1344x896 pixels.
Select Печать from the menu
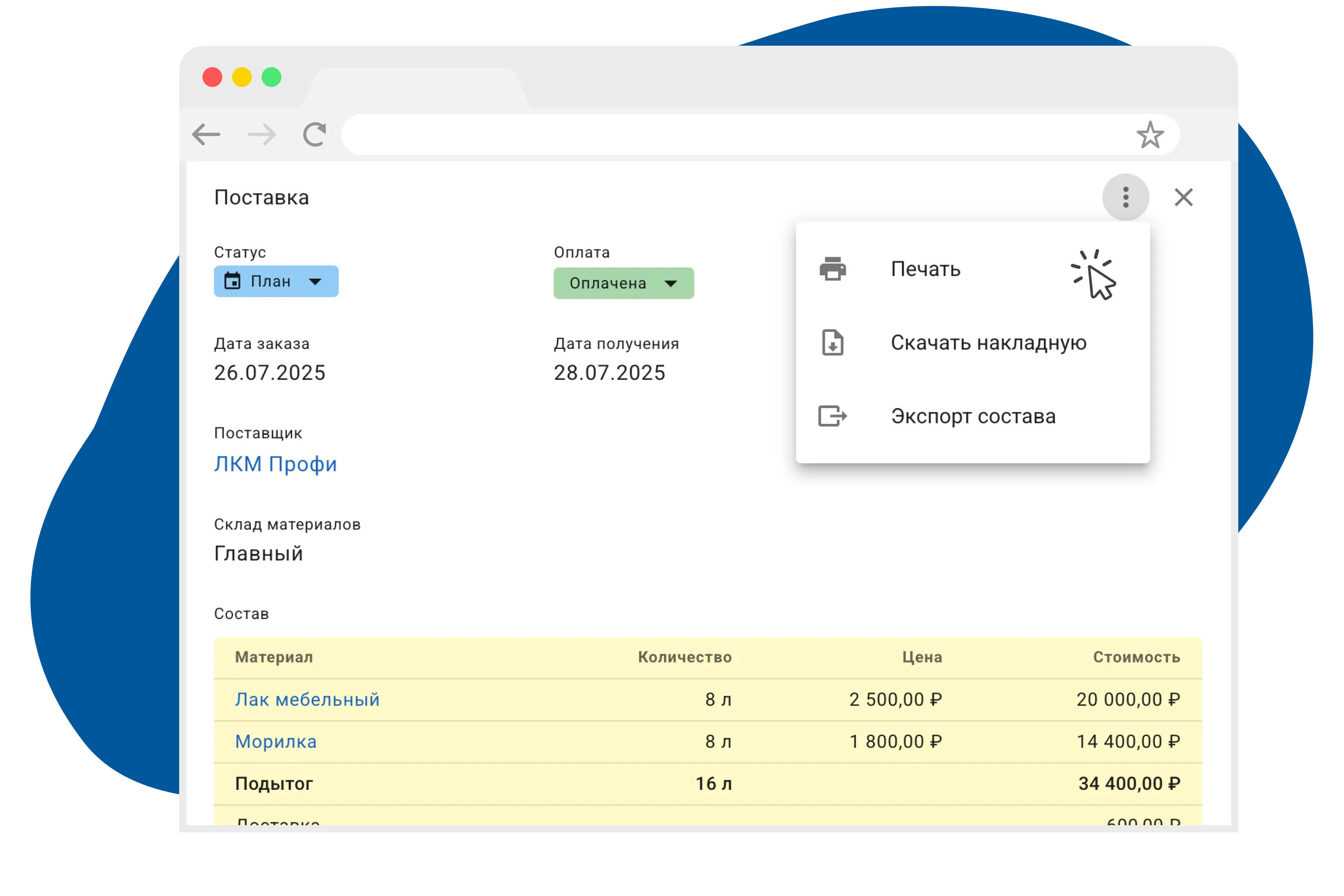tap(925, 269)
